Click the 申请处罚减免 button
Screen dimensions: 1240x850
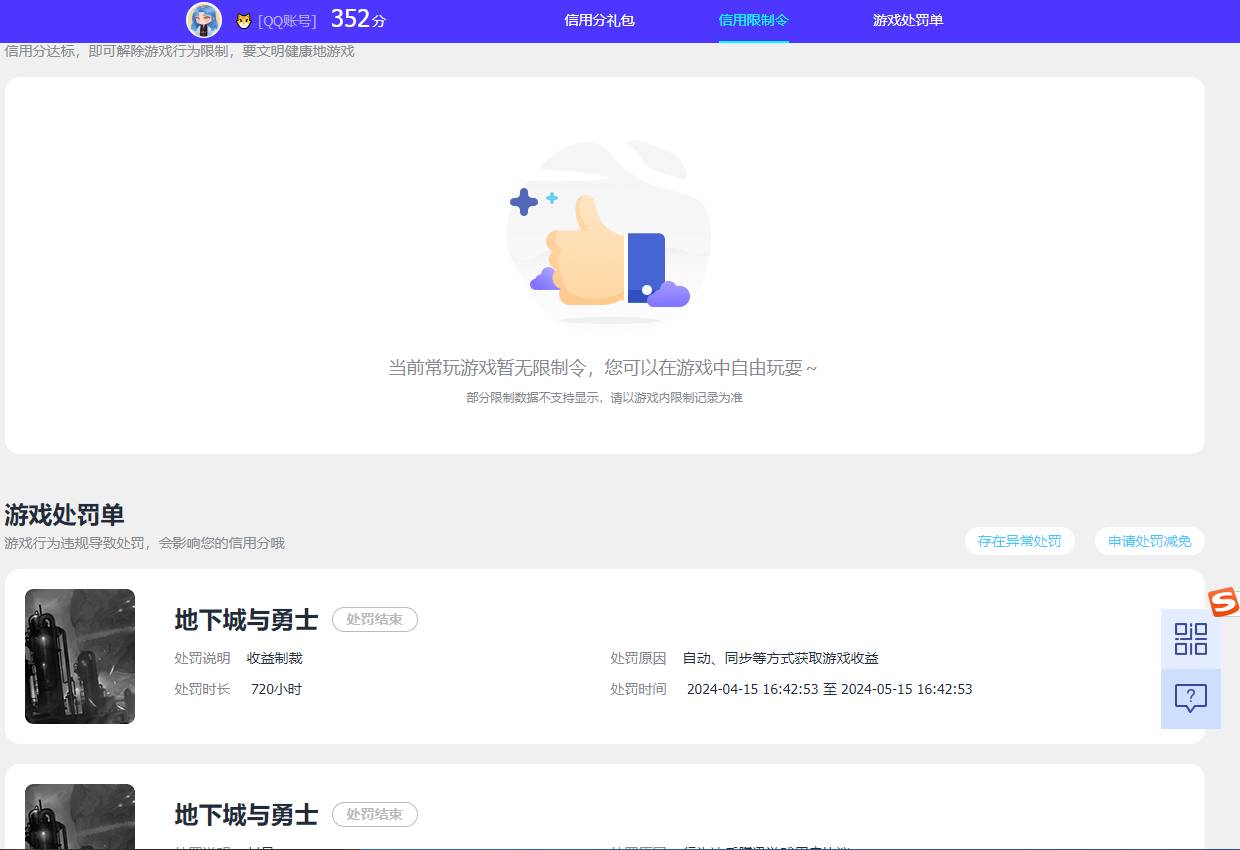click(1149, 540)
